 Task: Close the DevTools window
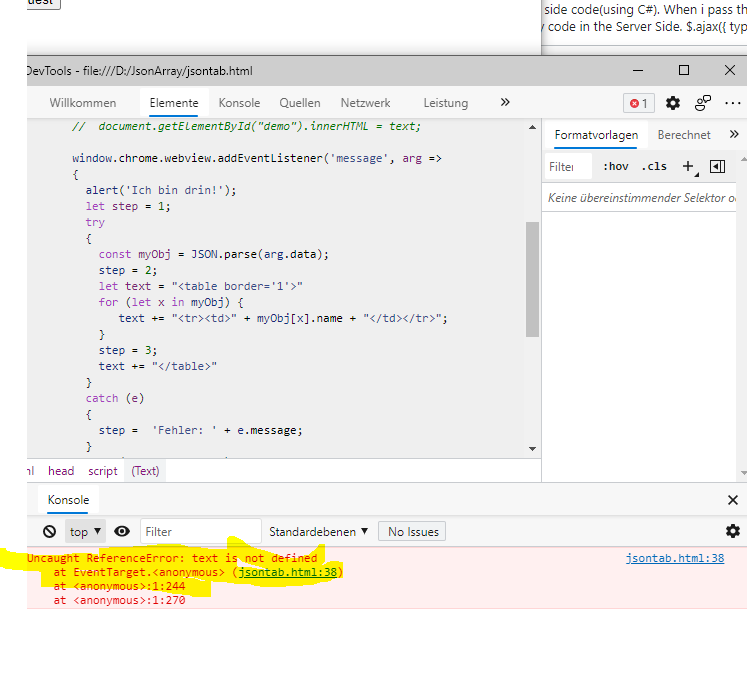click(729, 71)
